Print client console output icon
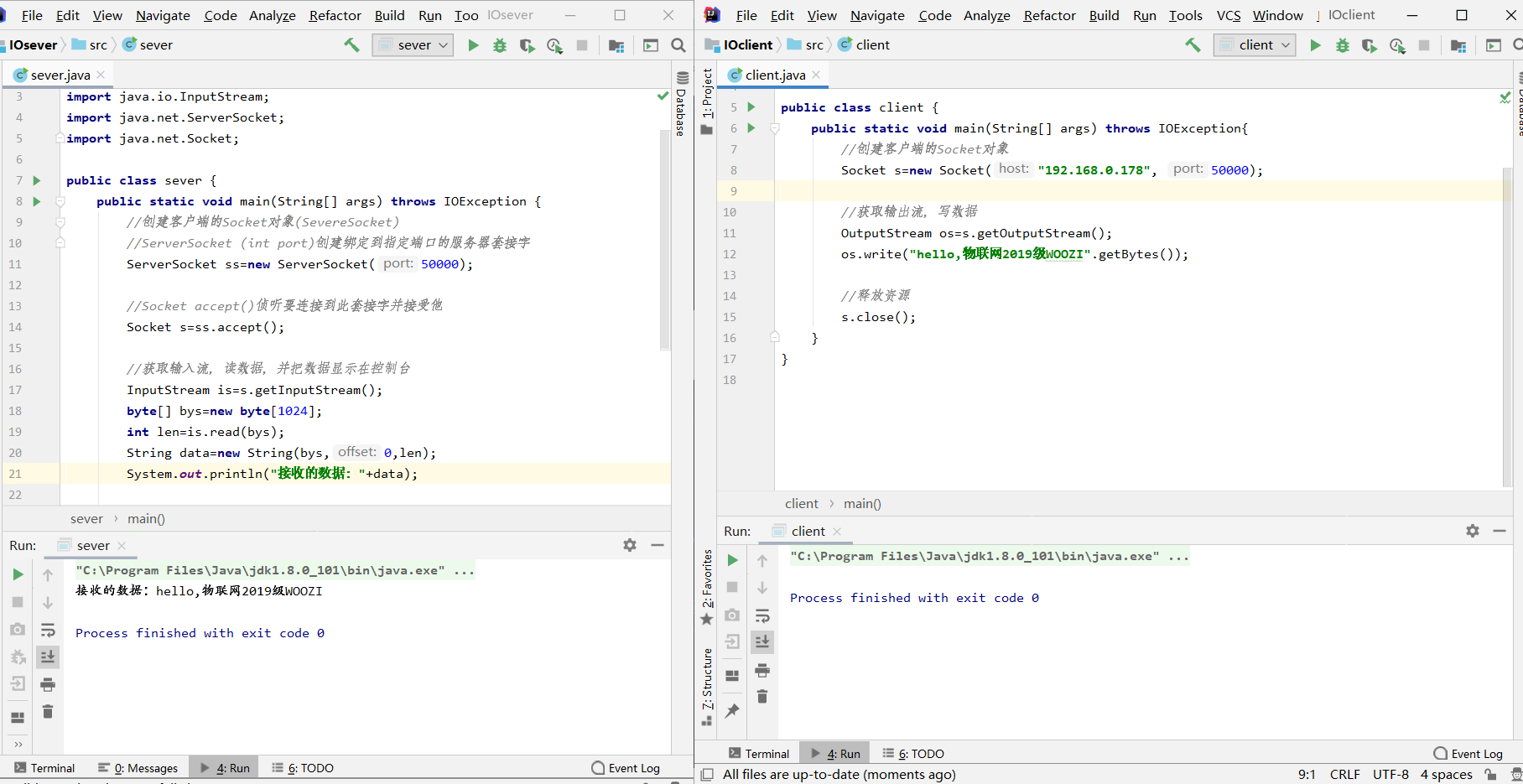The image size is (1523, 784). (762, 670)
